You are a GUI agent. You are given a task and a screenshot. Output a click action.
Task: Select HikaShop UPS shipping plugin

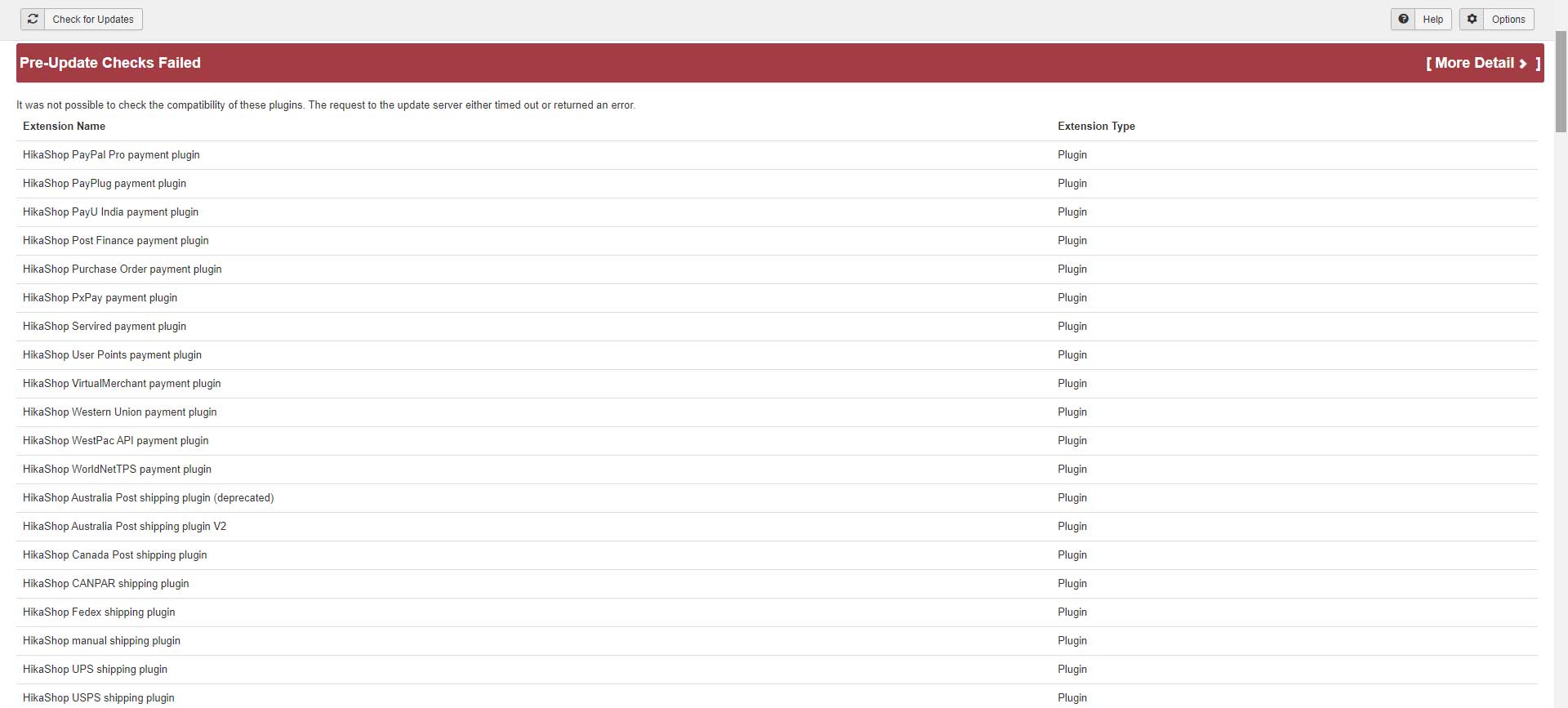click(x=95, y=670)
